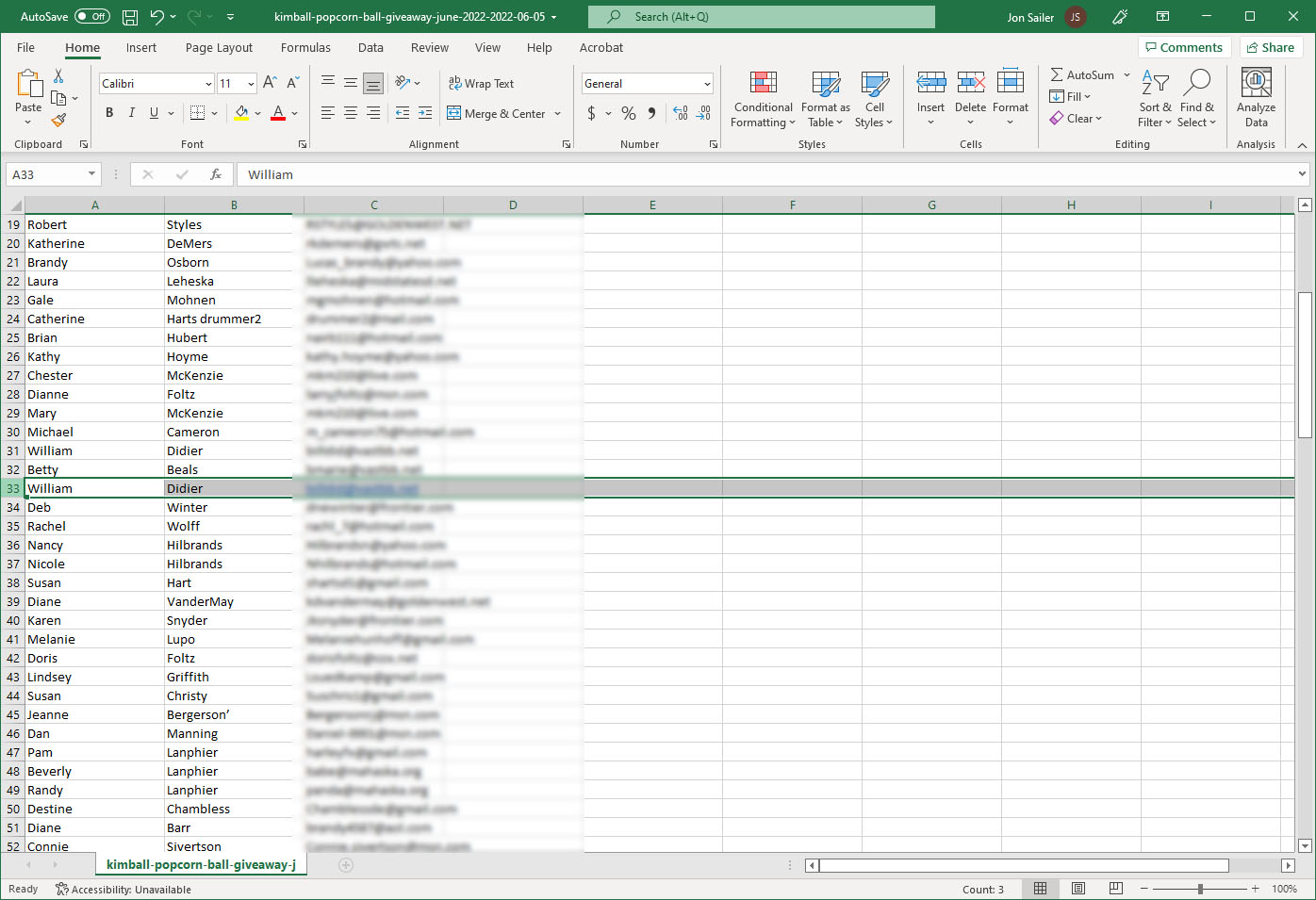Open the General number format dropdown
Image resolution: width=1316 pixels, height=900 pixels.
(706, 84)
